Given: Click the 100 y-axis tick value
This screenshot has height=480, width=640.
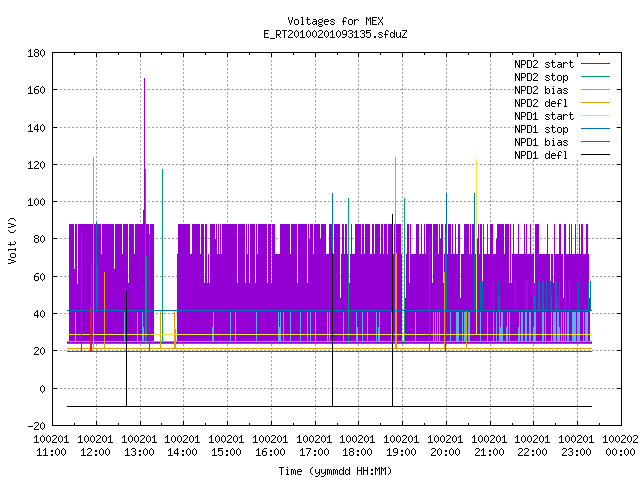Looking at the screenshot, I should tap(36, 202).
